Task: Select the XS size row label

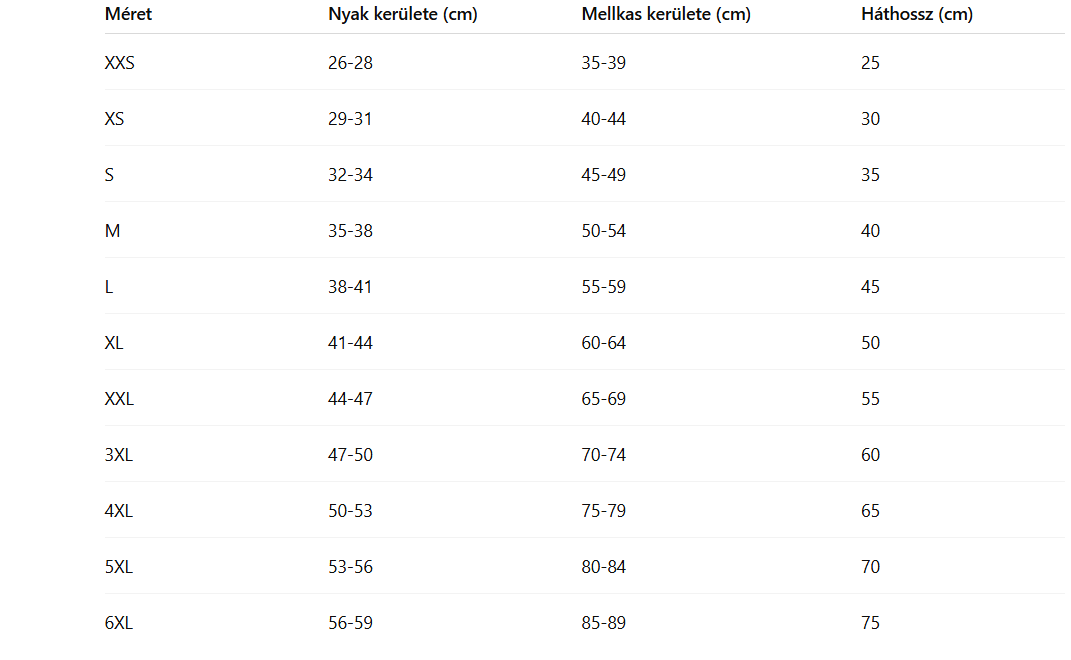Action: pyautogui.click(x=114, y=119)
